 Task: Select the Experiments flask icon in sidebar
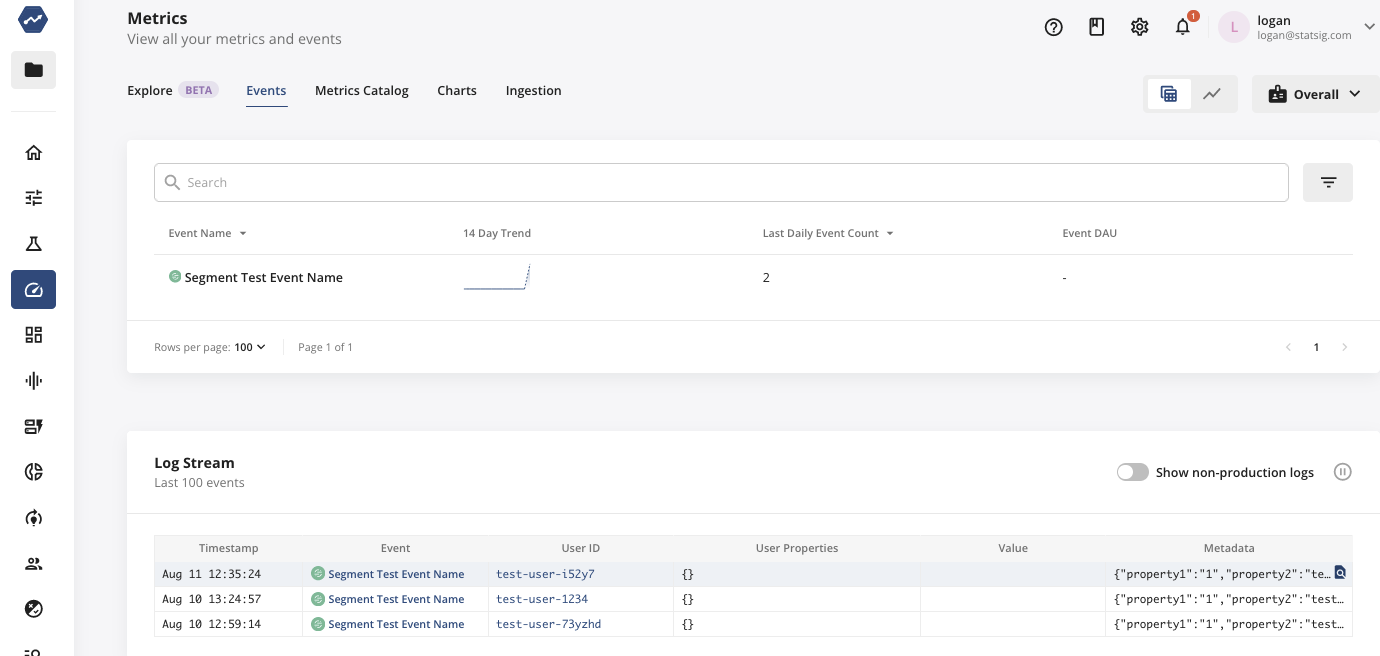(33, 243)
